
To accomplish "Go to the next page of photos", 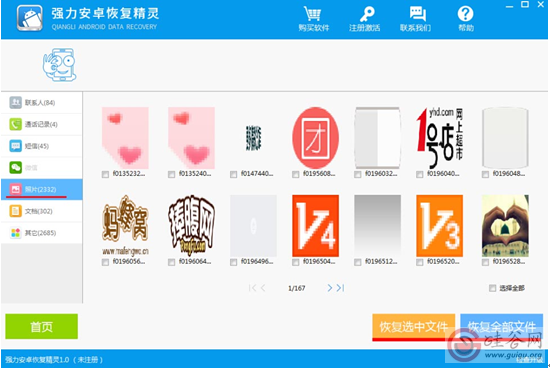I will coord(330,288).
